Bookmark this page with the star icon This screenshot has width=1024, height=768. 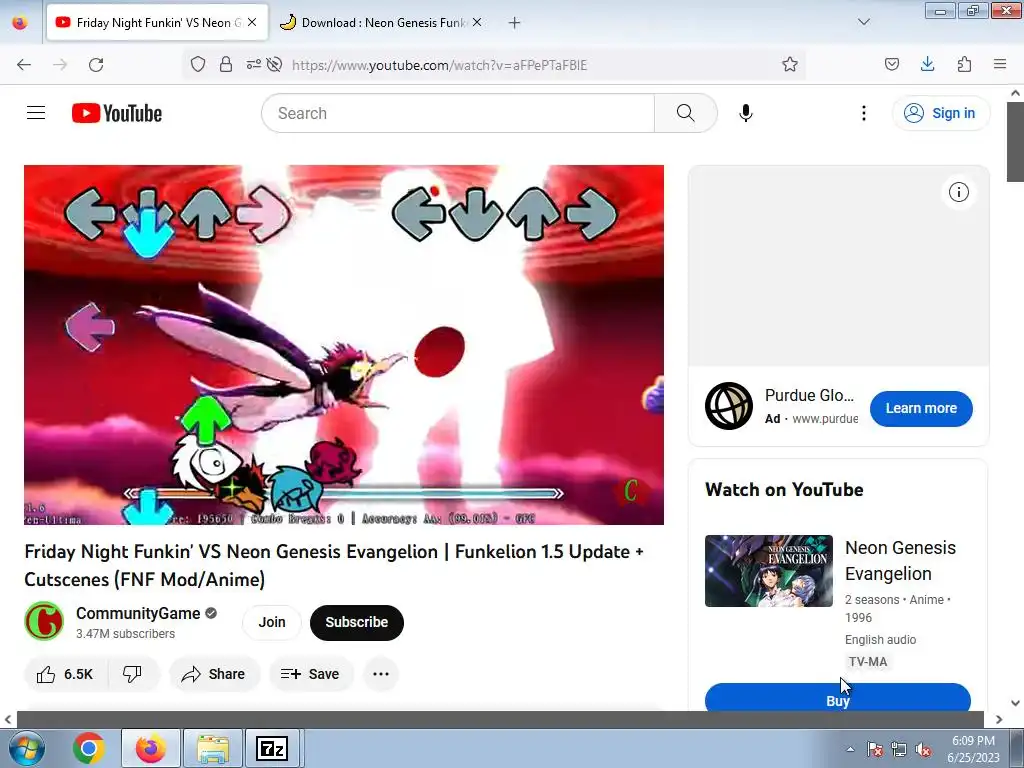tap(790, 64)
